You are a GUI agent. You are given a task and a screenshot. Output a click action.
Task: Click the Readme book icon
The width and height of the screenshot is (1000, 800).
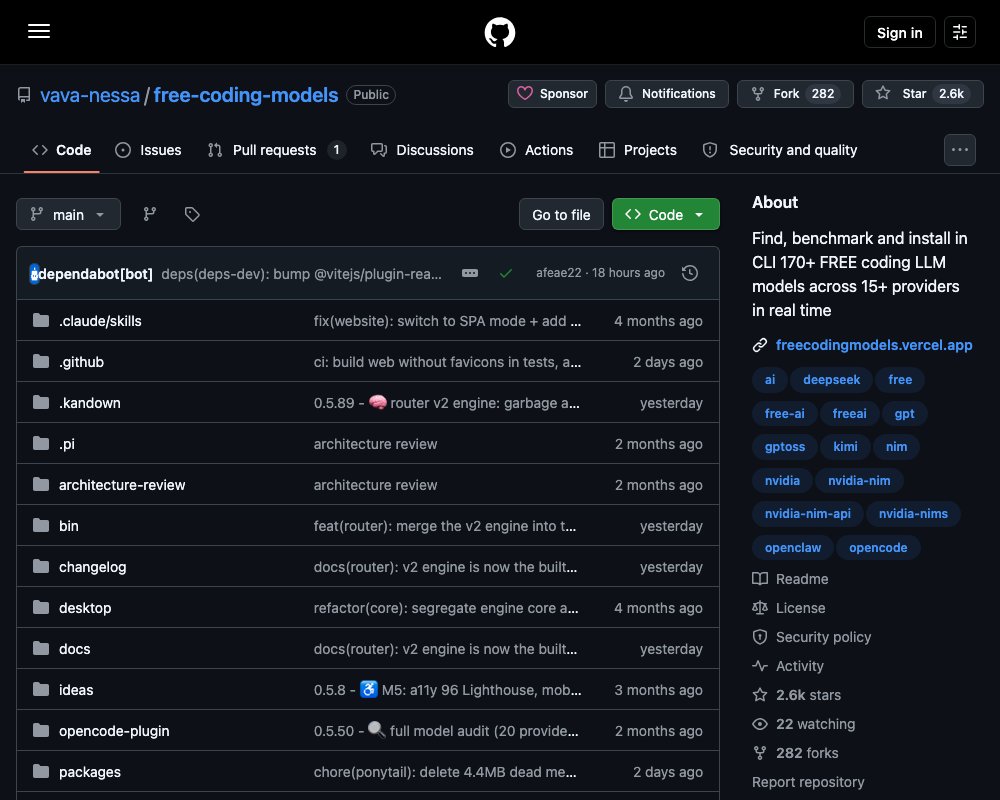(760, 579)
